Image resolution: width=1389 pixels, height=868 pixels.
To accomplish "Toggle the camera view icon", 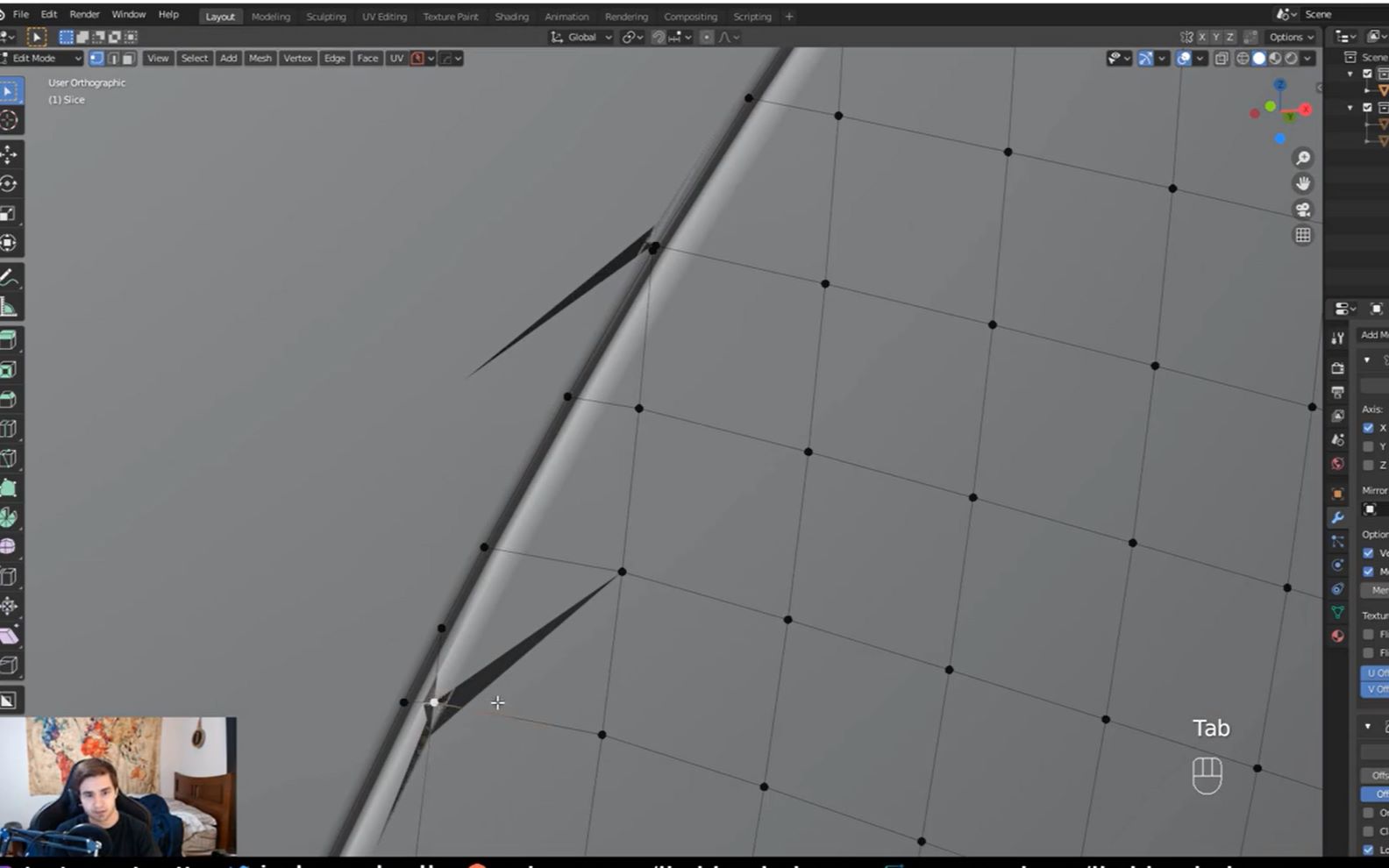I will [x=1303, y=210].
